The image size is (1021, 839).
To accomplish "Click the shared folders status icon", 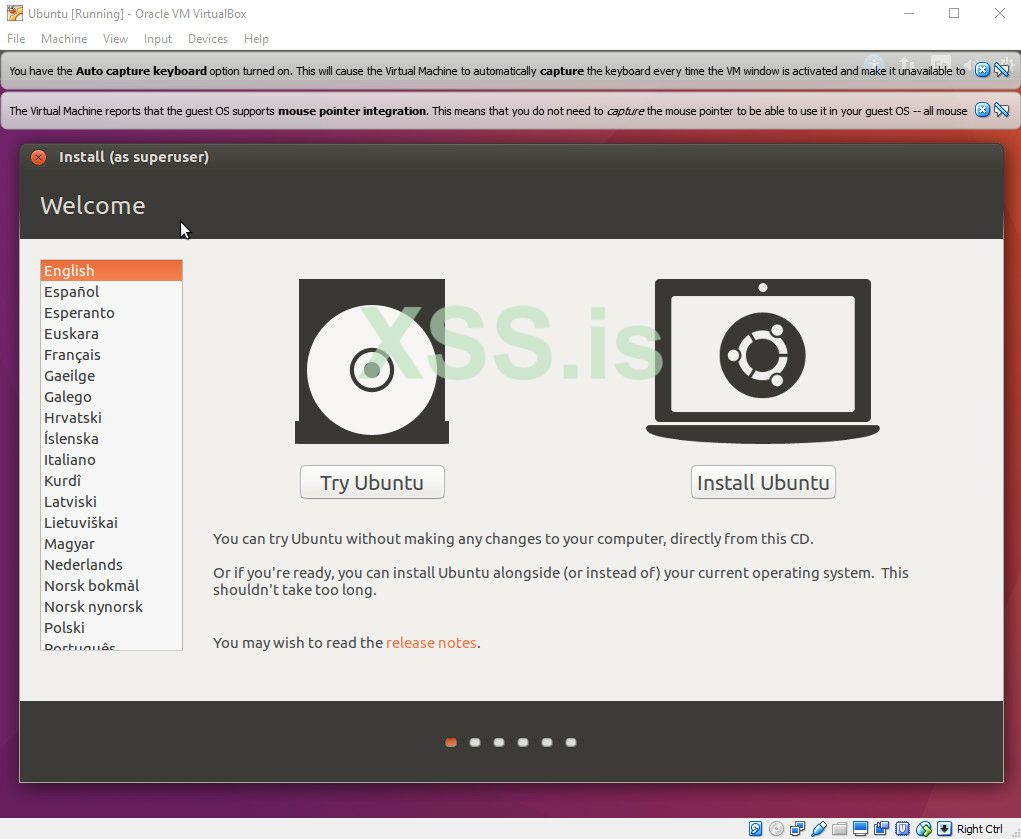I will (839, 829).
